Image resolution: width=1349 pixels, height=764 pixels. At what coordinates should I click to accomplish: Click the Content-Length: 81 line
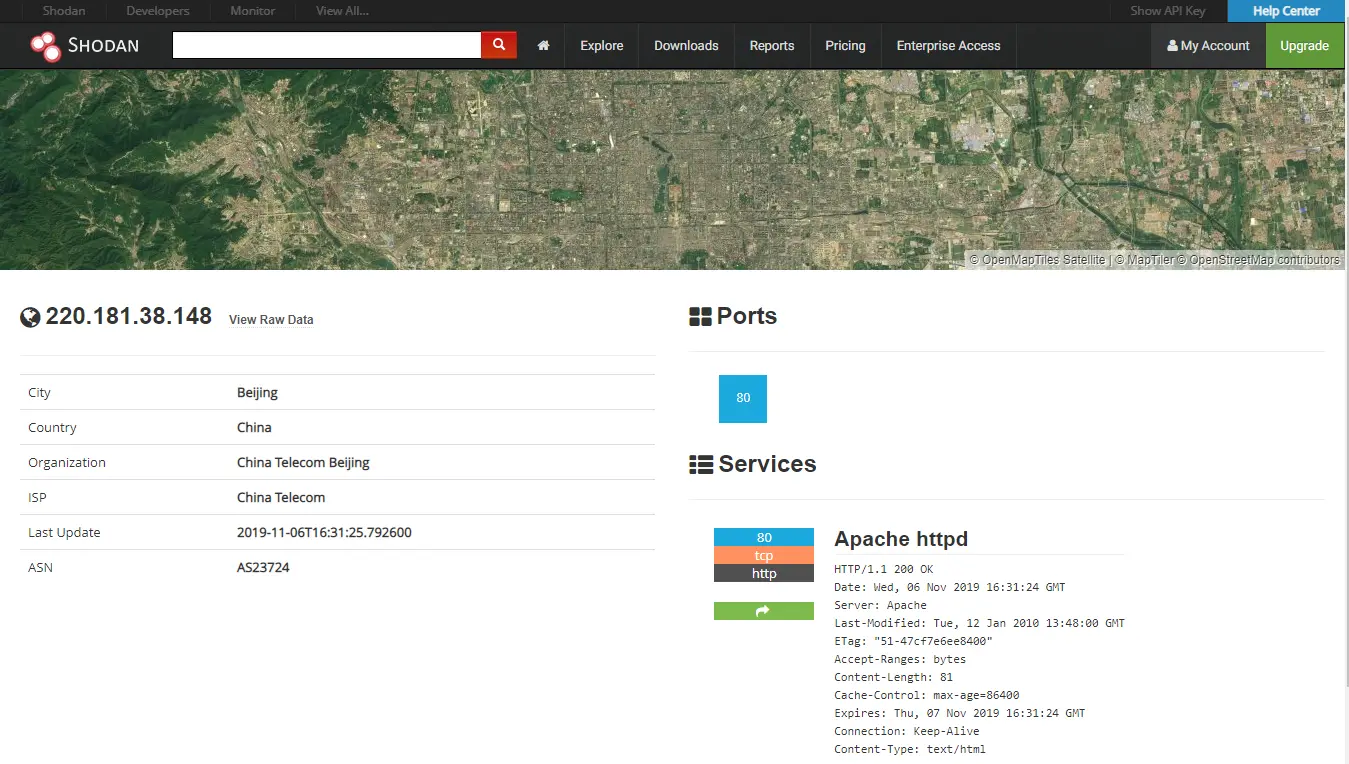click(893, 677)
